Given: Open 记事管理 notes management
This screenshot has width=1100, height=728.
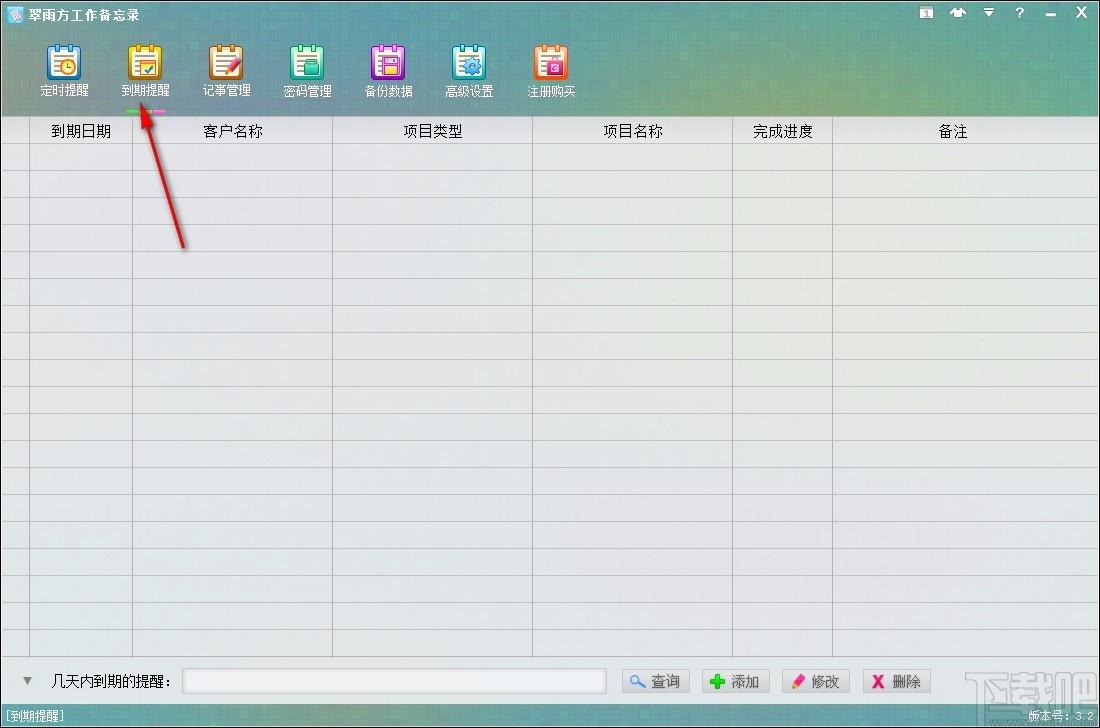Looking at the screenshot, I should point(226,71).
